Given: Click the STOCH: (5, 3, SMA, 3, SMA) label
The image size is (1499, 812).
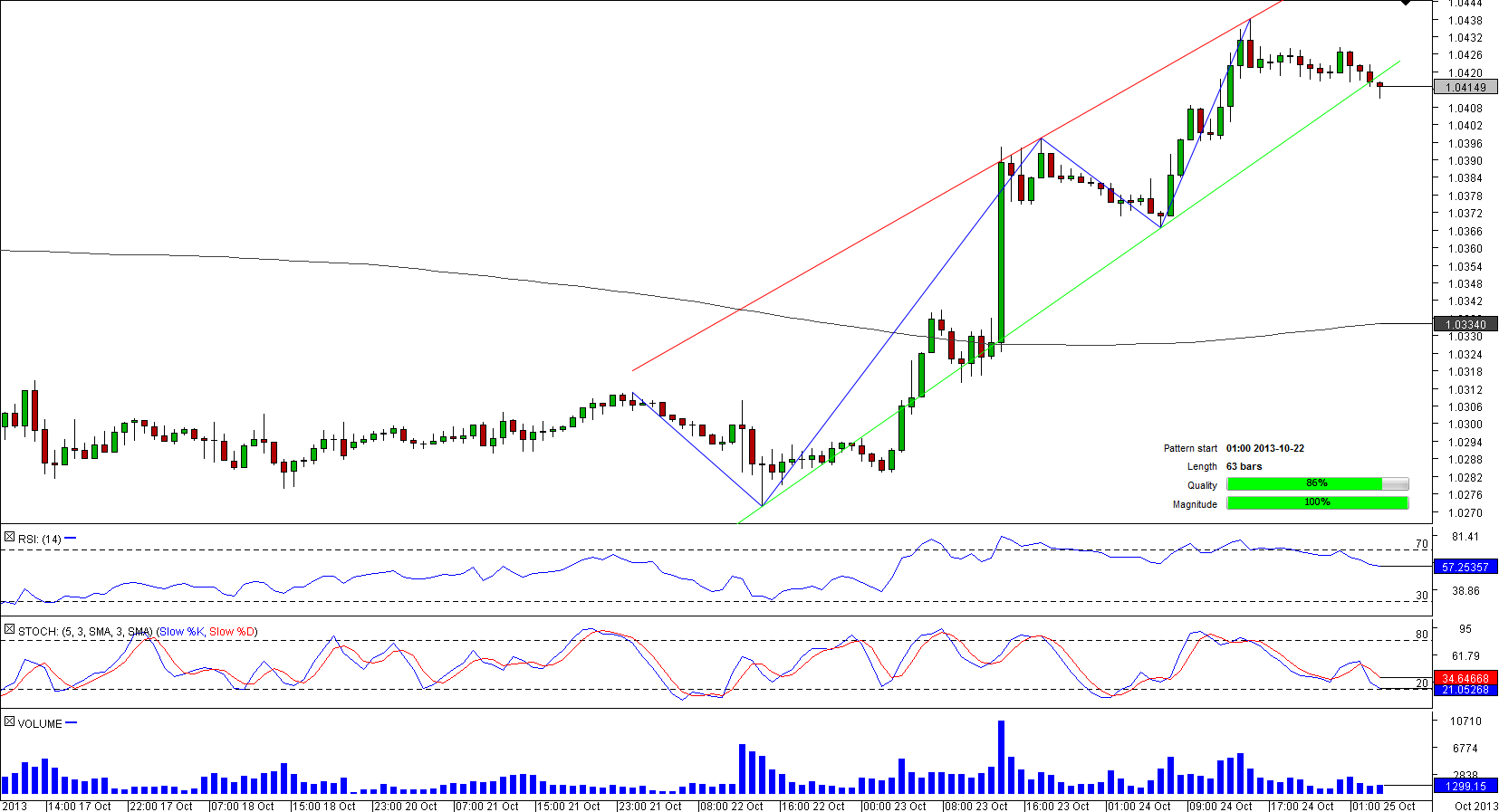Looking at the screenshot, I should point(85,632).
